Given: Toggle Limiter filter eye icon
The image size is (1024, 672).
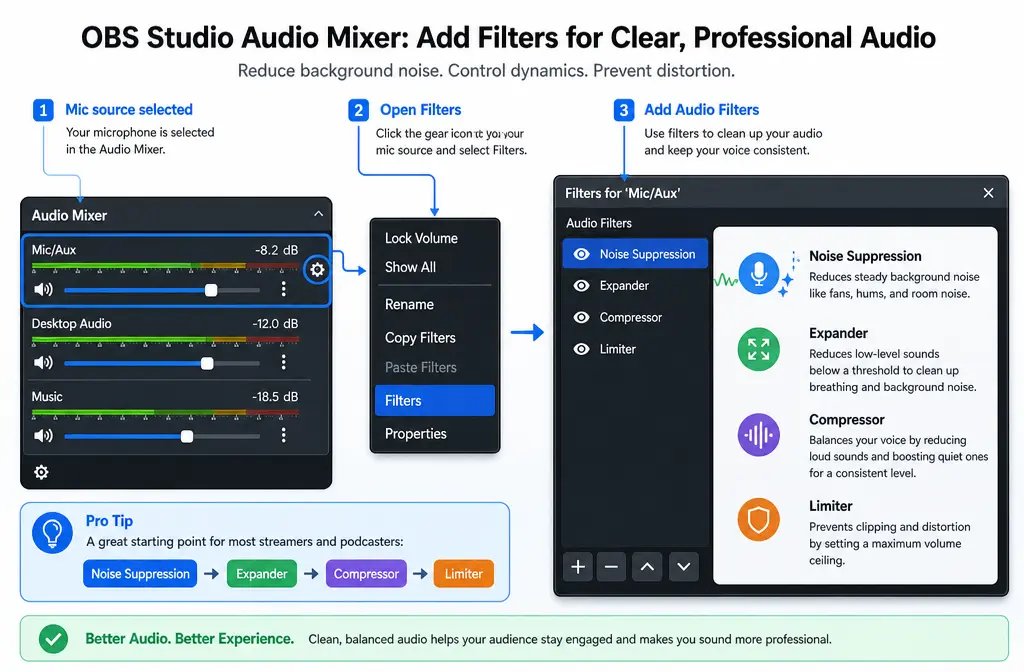Looking at the screenshot, I should tap(581, 349).
